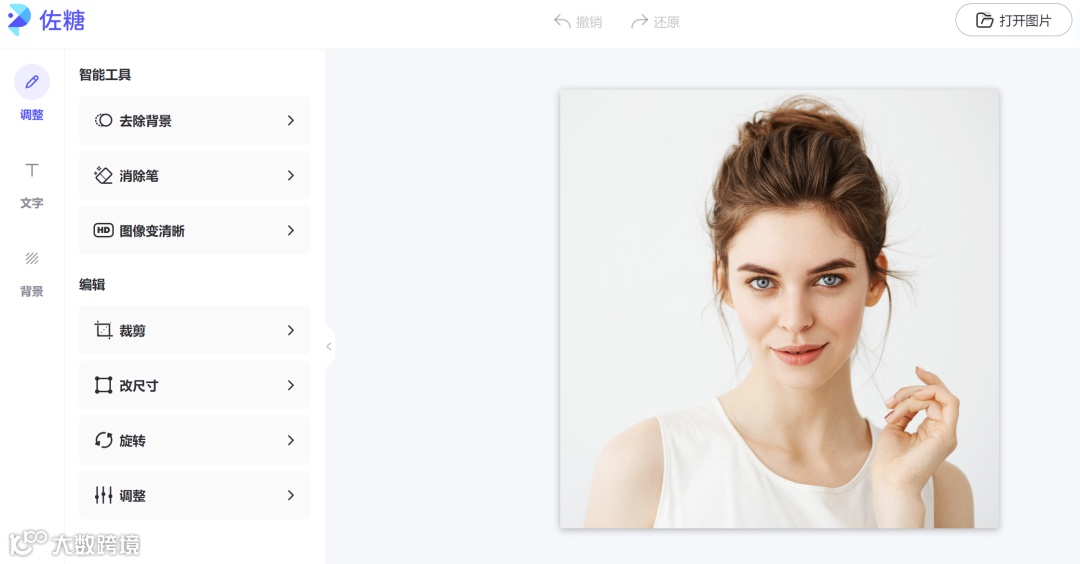Expand the 消除笔 chevron
This screenshot has height=564, width=1080.
pyautogui.click(x=291, y=176)
